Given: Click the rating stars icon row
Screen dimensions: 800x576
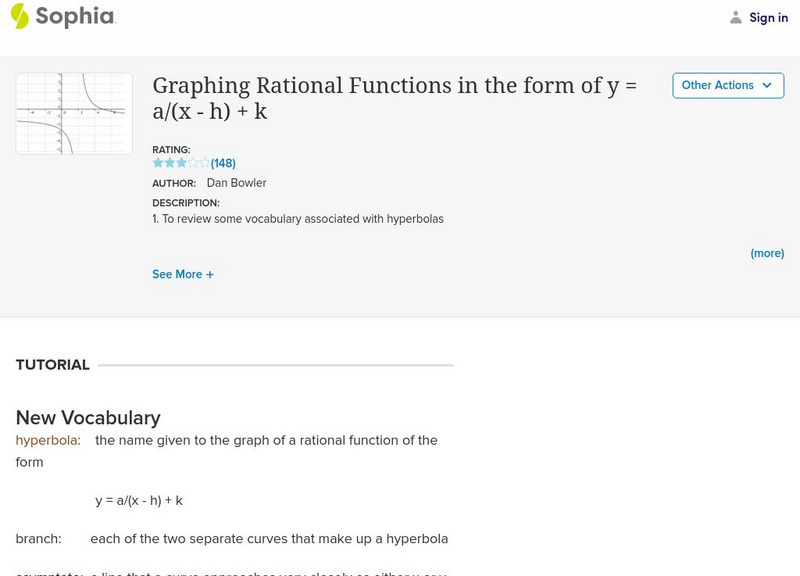Looking at the screenshot, I should click(x=181, y=163).
